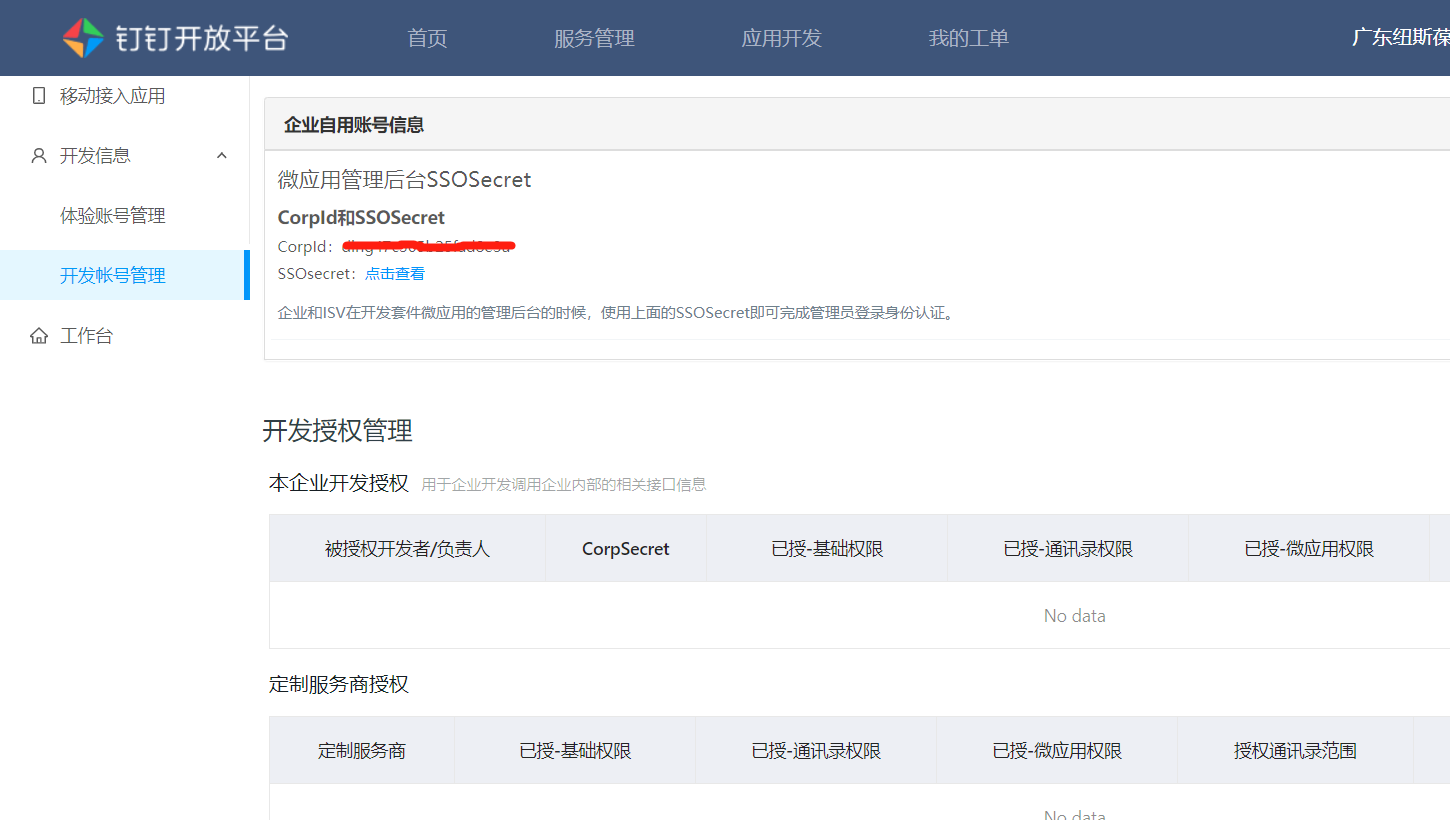Click the CorpSecret column header
1450x820 pixels.
[626, 549]
